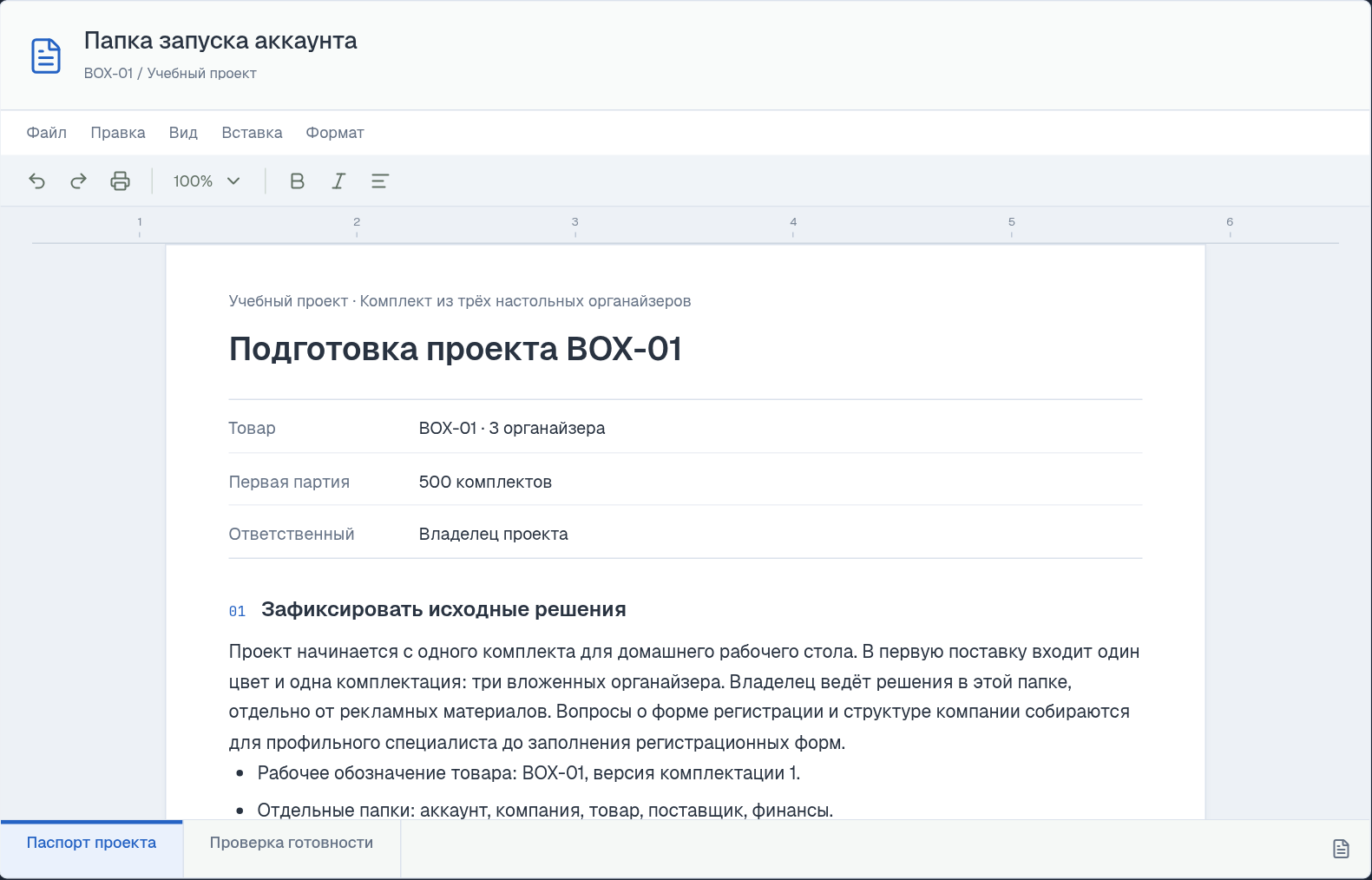Click the section number 01
Image resolution: width=1372 pixels, height=880 pixels.
pos(237,611)
